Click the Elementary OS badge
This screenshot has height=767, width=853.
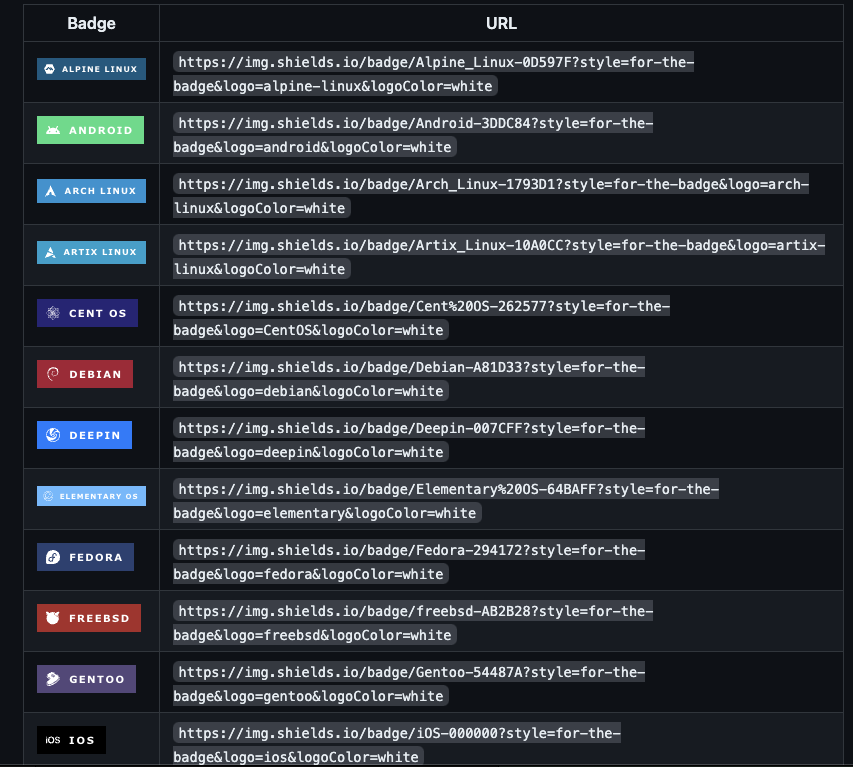91,496
